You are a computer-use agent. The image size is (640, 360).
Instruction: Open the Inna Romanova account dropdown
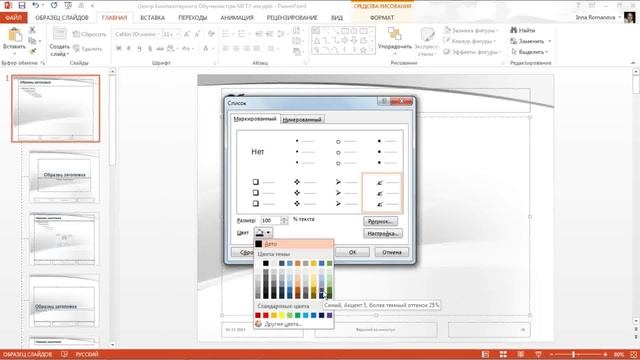click(620, 18)
